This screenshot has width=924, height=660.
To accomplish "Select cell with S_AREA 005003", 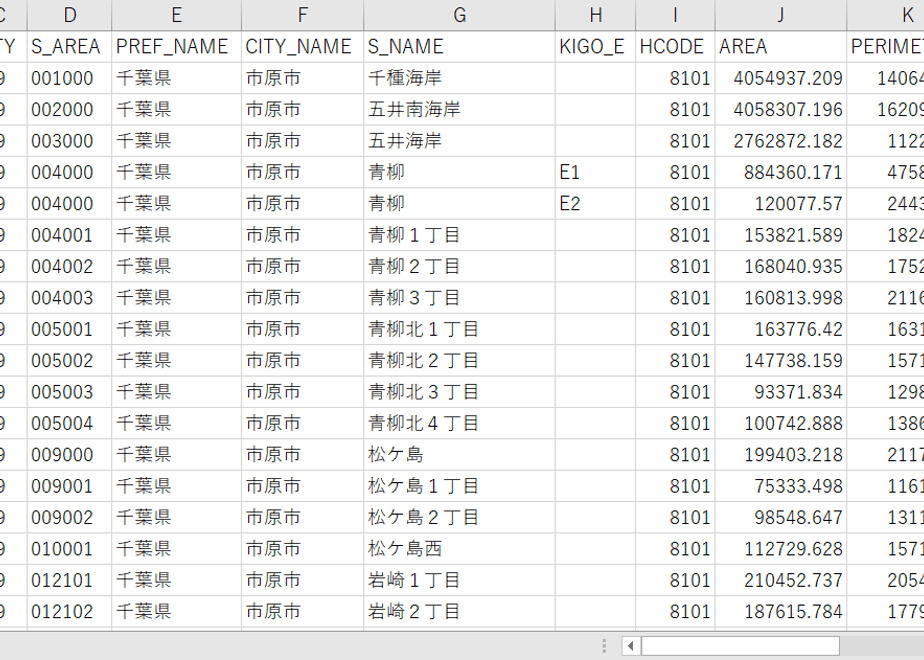I will [x=69, y=392].
